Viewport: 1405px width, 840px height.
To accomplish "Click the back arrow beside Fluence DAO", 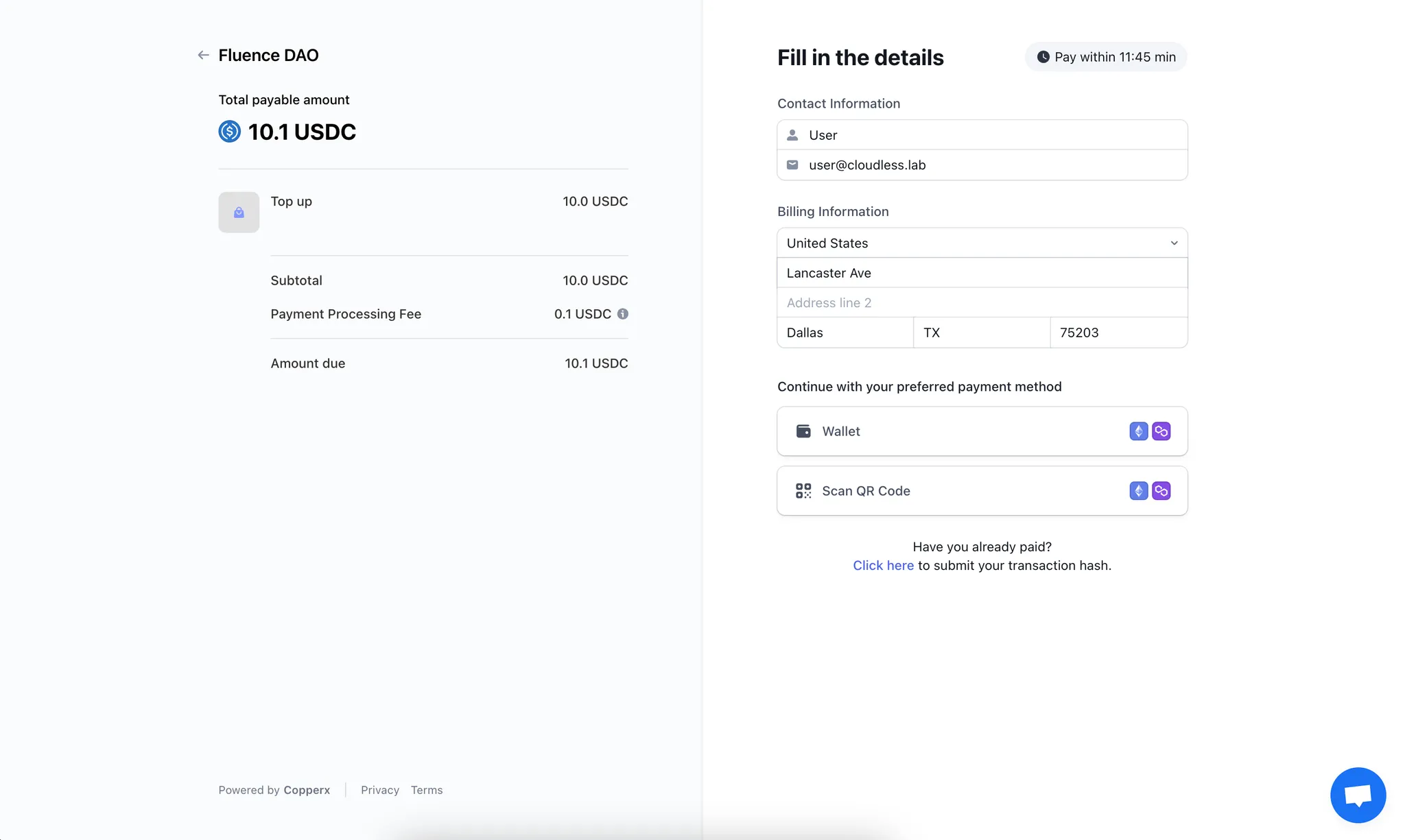I will 203,55.
